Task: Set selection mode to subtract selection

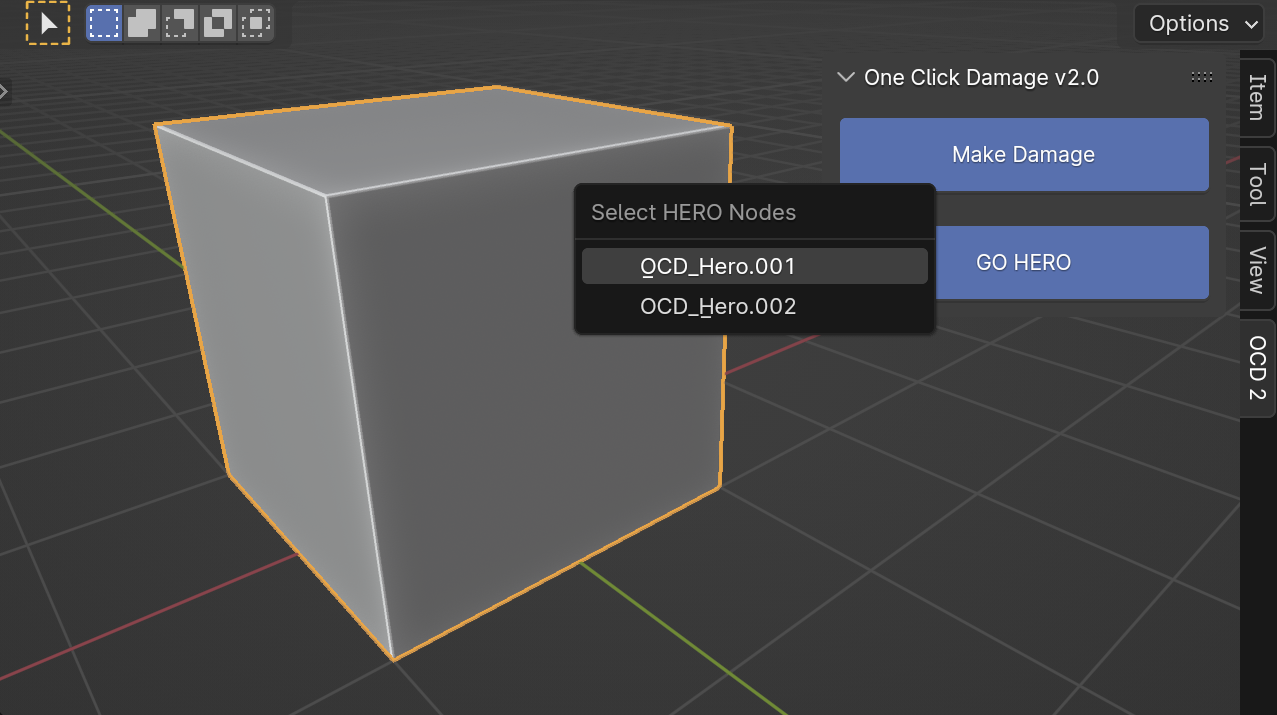Action: [x=180, y=23]
